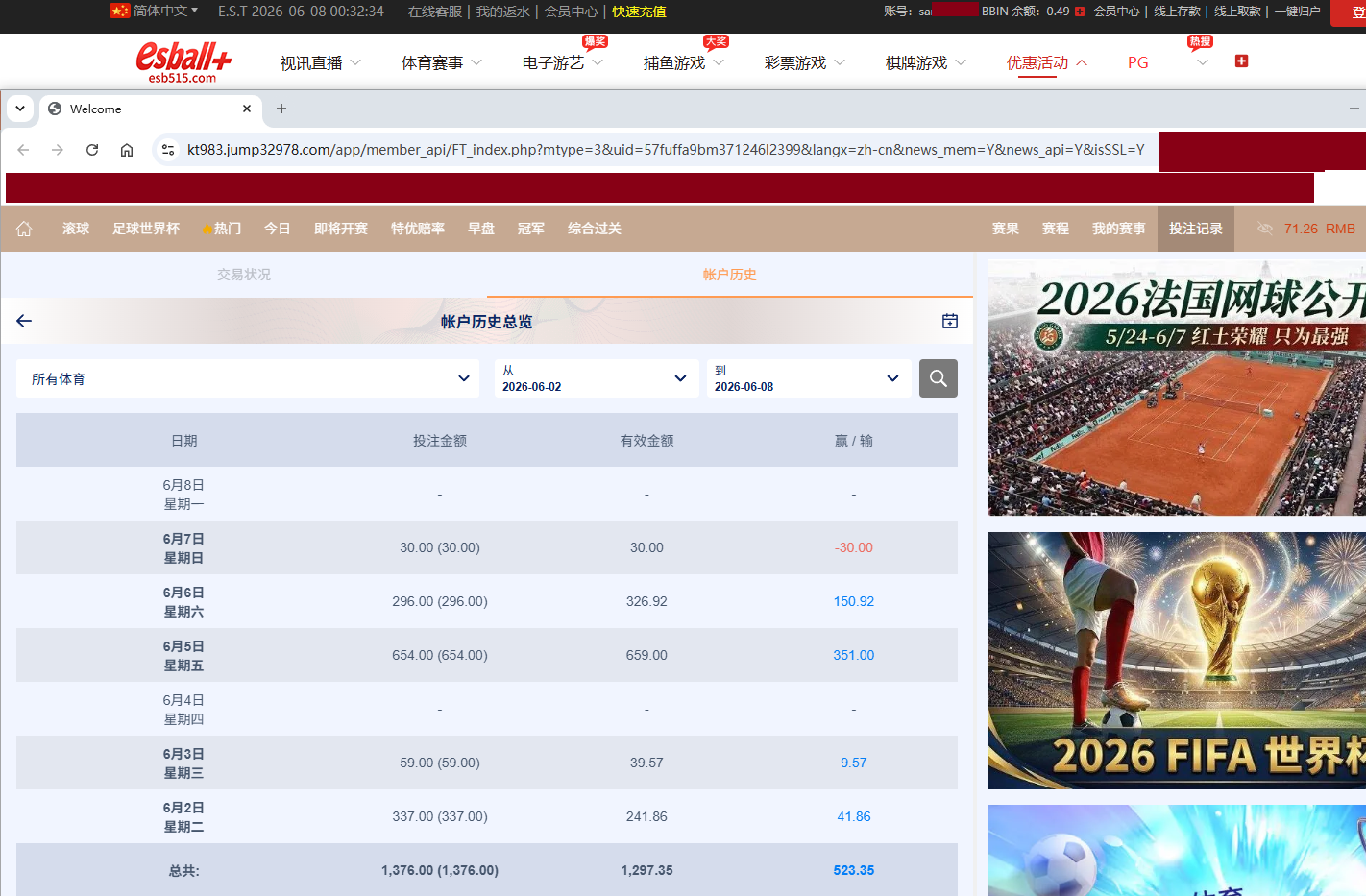Reload the browser page
The width and height of the screenshot is (1366, 896).
point(92,150)
